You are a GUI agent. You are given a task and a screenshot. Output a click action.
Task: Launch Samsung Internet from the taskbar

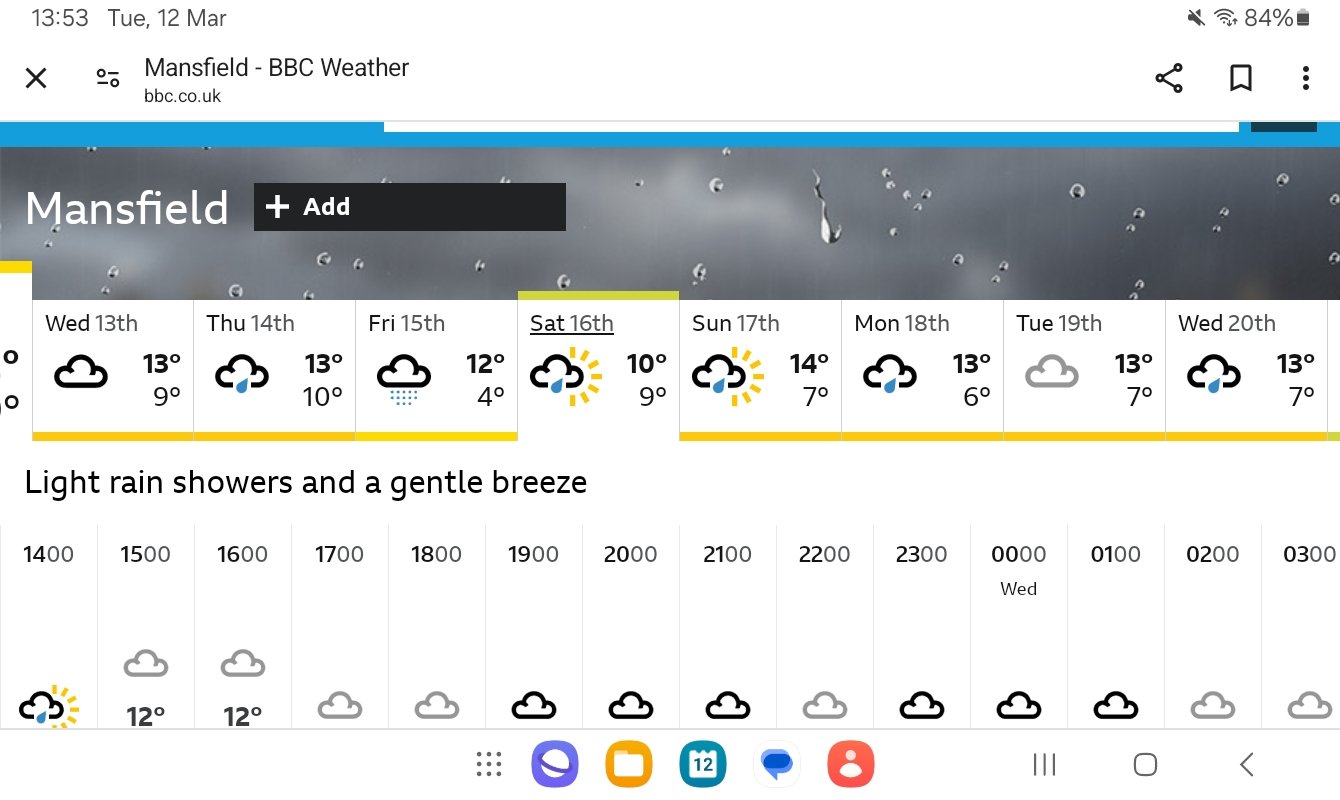(555, 765)
